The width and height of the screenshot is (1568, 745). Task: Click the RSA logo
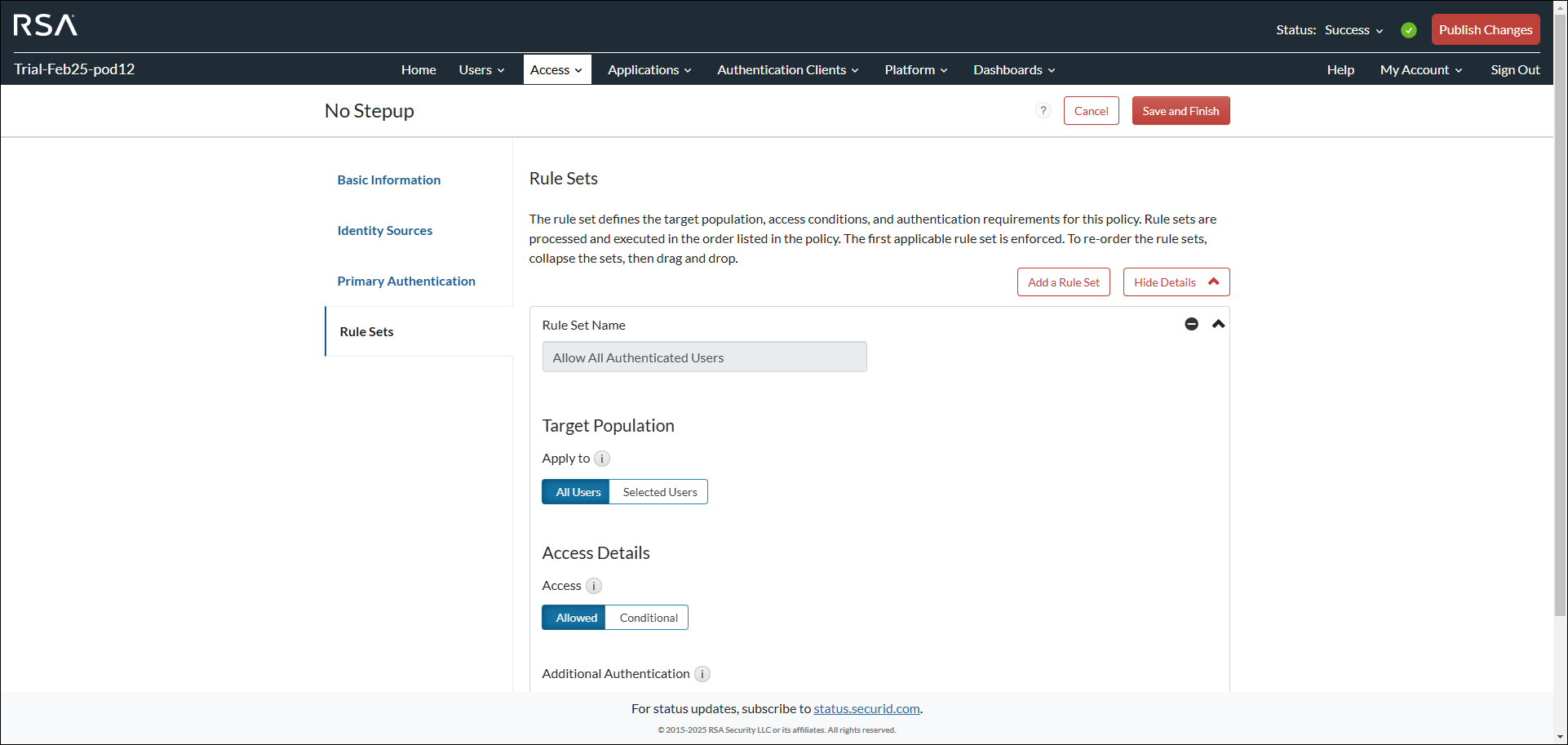[46, 25]
